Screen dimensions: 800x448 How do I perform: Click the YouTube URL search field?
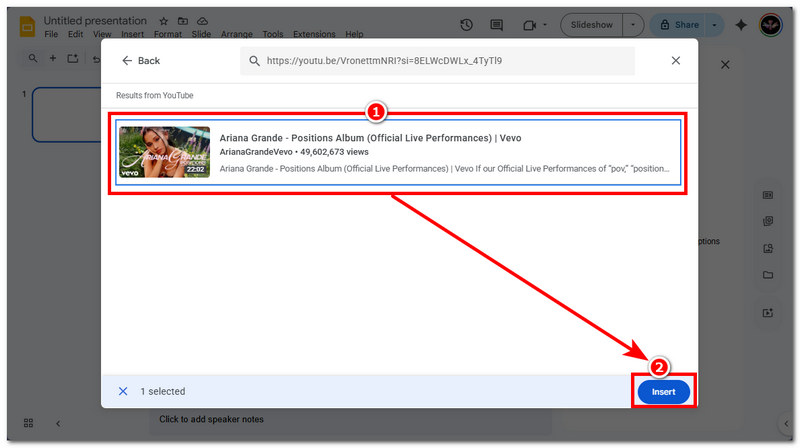pos(440,61)
